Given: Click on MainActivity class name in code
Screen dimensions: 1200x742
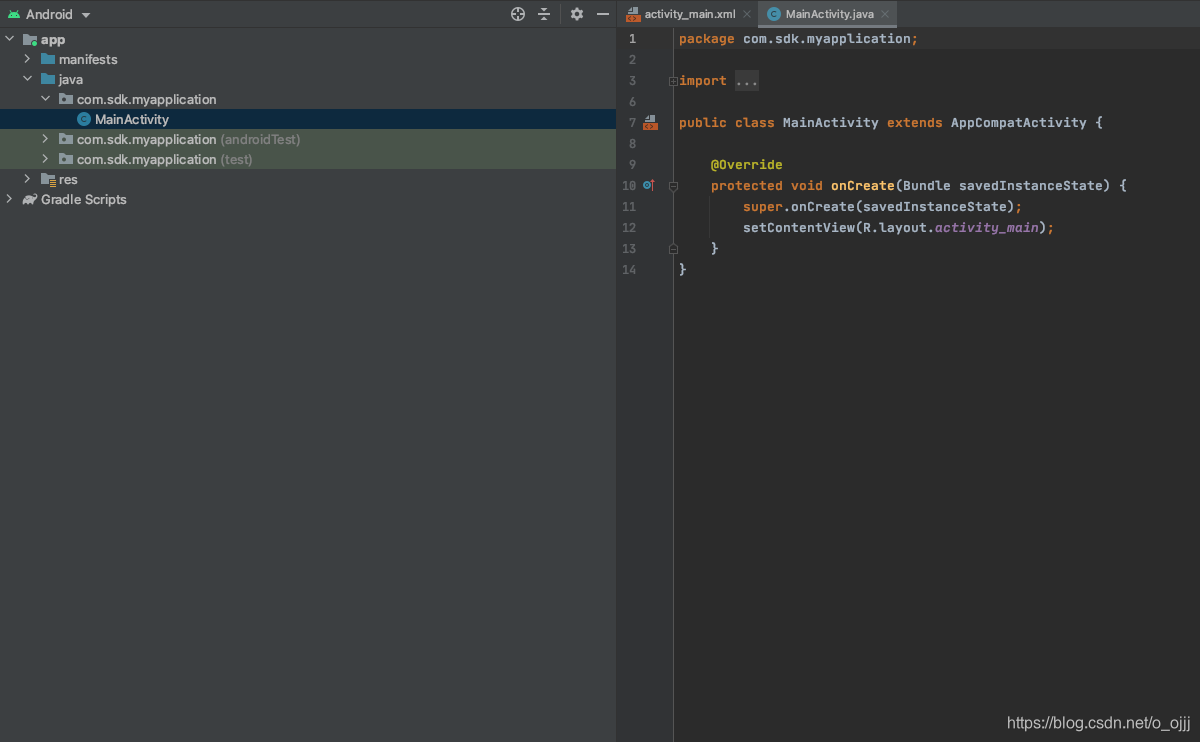Looking at the screenshot, I should coord(831,123).
